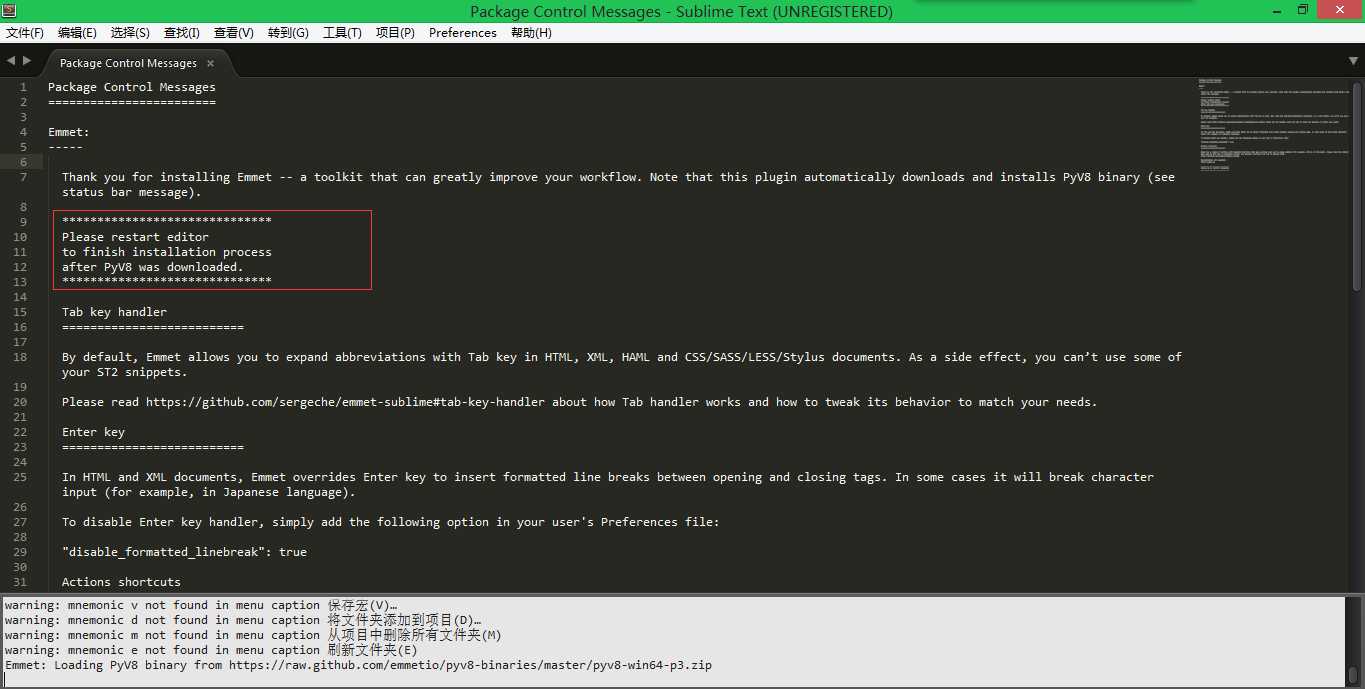Click the github emmet-sublime tab-key-handler URL
The height and width of the screenshot is (689, 1365).
345,402
